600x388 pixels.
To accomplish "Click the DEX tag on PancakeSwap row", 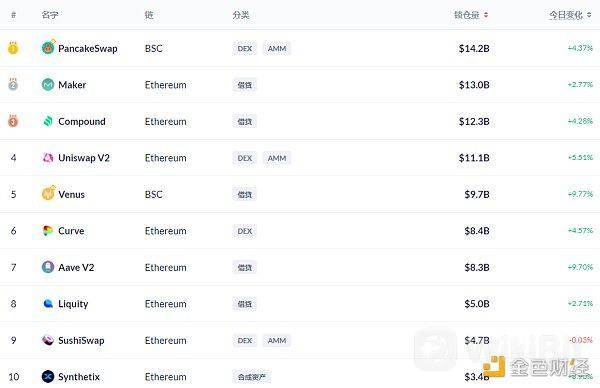I will (245, 49).
